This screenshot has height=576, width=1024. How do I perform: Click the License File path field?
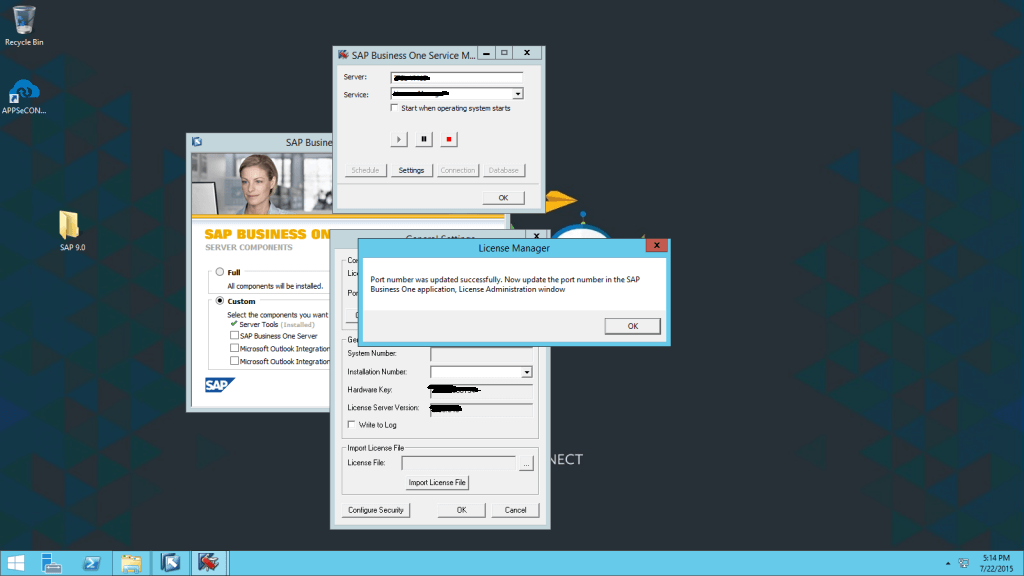[458, 463]
